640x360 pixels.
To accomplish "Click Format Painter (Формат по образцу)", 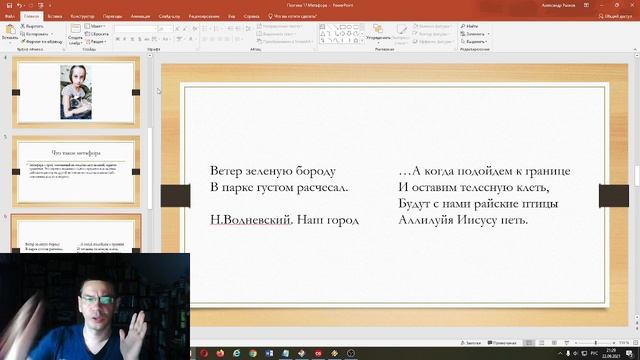I will tap(42, 42).
